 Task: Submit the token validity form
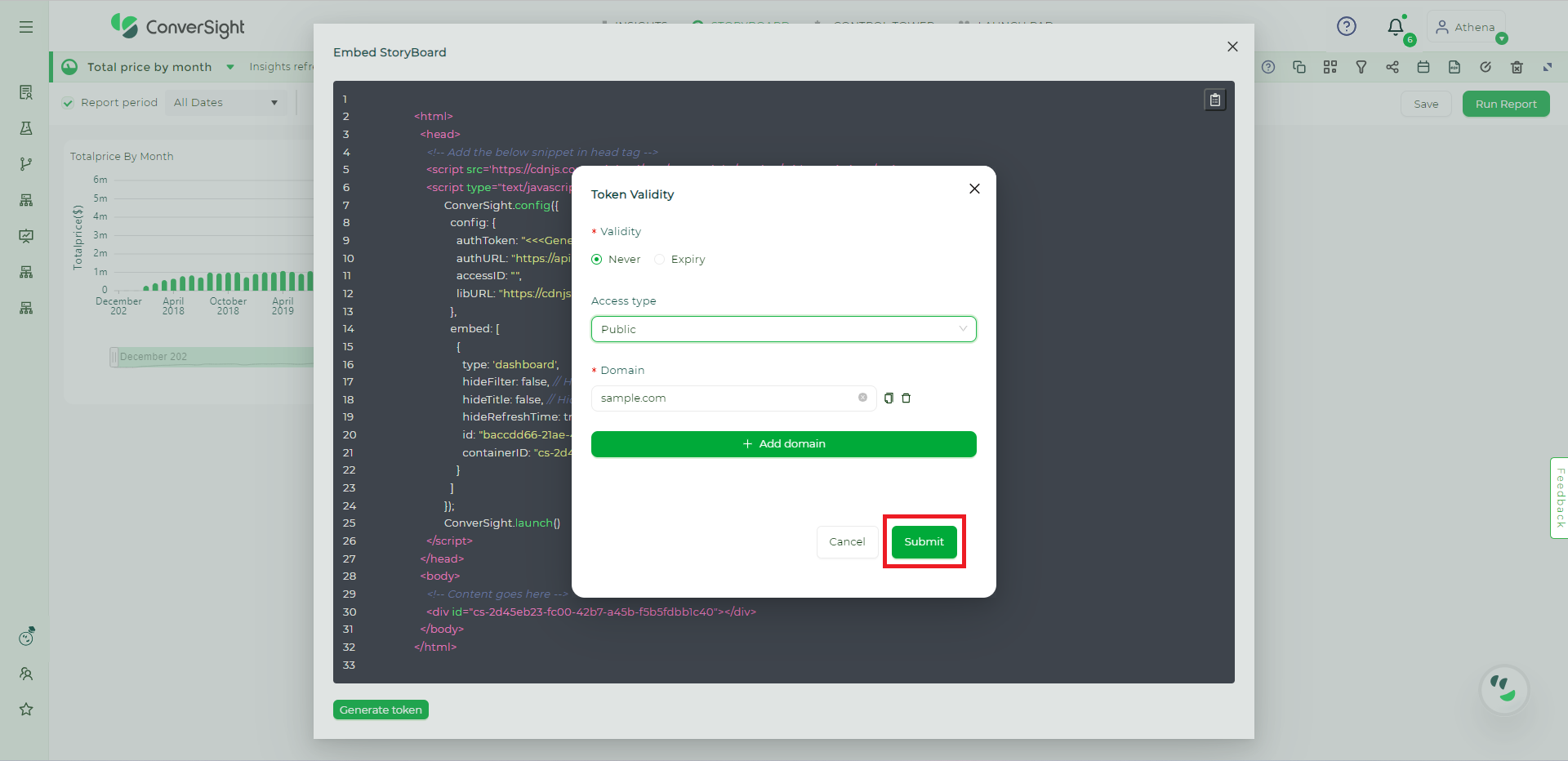[924, 542]
